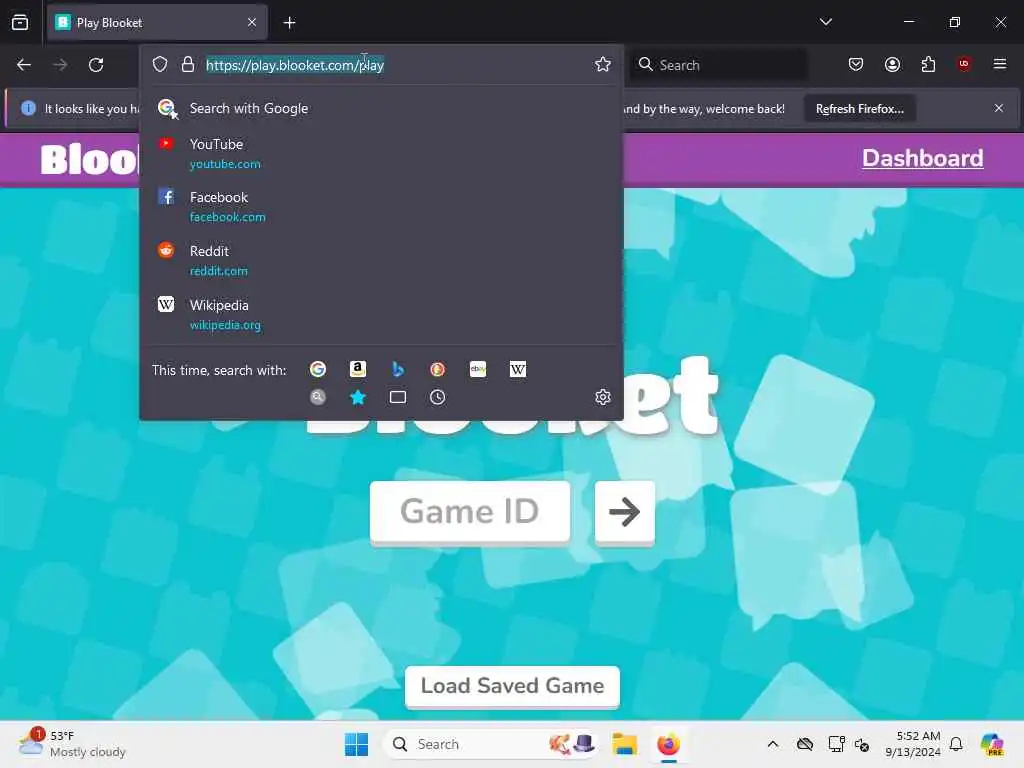Search open tabs using the tab icon
1024x768 pixels.
click(398, 397)
